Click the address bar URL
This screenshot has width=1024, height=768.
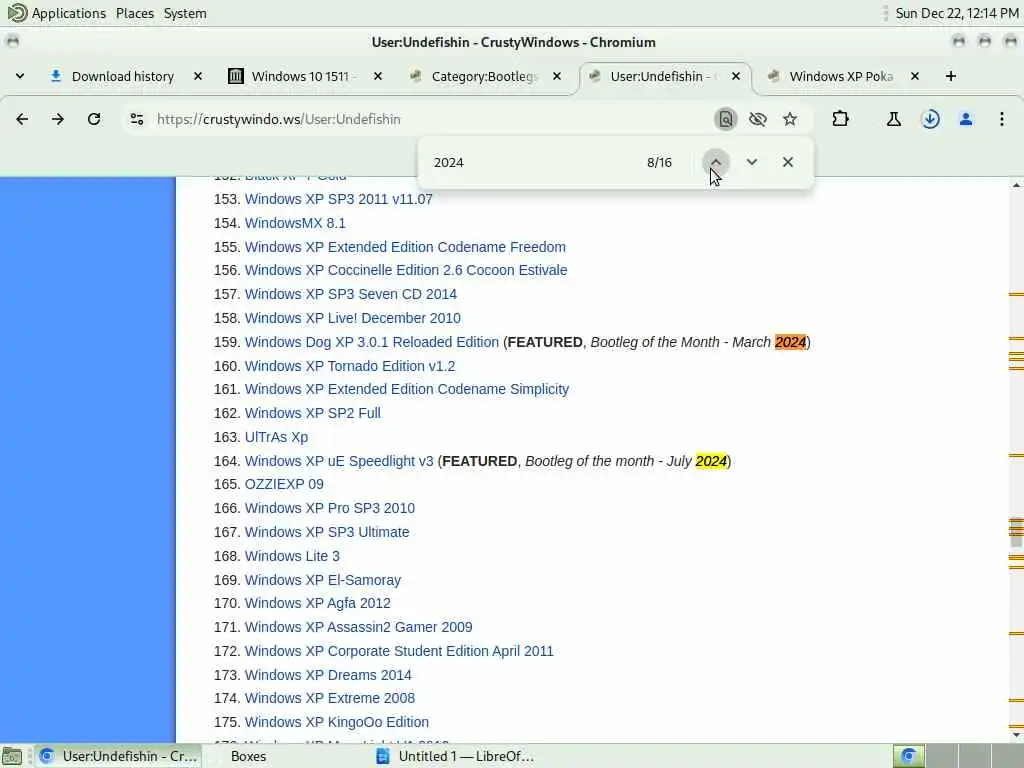coord(279,120)
